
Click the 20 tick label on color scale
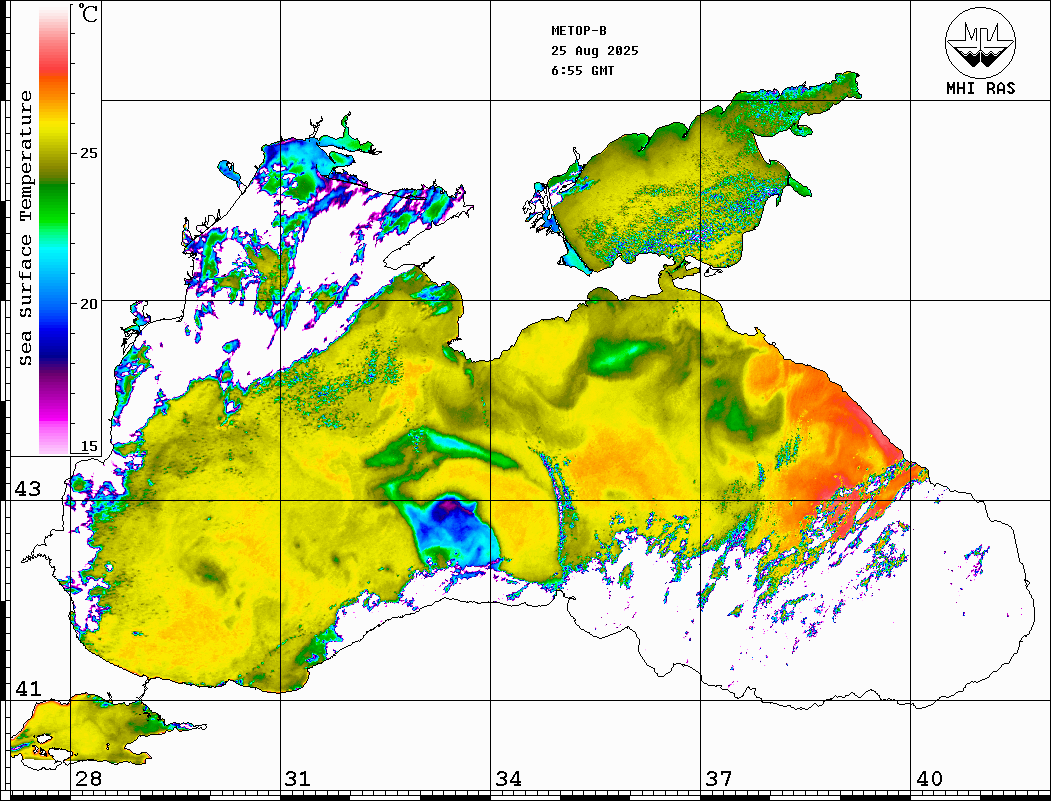point(88,304)
